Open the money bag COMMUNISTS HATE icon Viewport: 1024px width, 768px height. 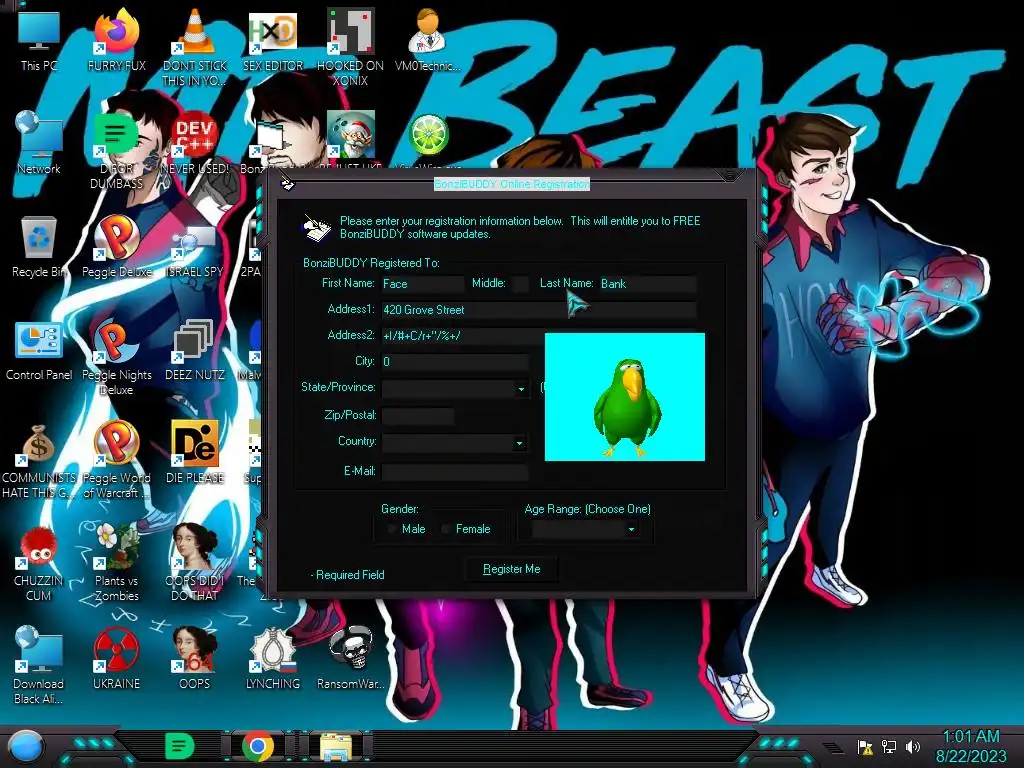tap(39, 460)
